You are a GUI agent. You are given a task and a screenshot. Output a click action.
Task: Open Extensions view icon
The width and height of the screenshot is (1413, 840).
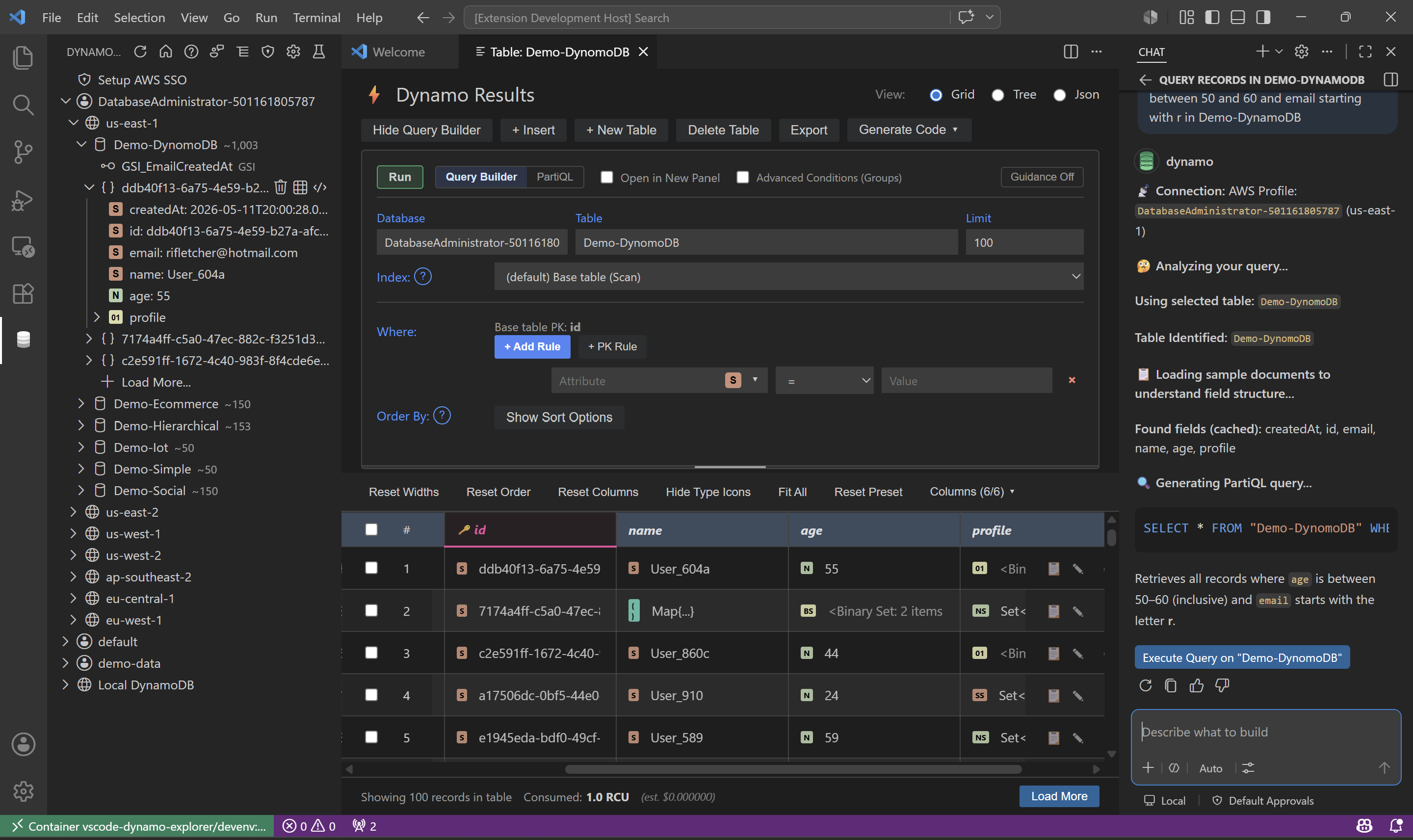[23, 293]
